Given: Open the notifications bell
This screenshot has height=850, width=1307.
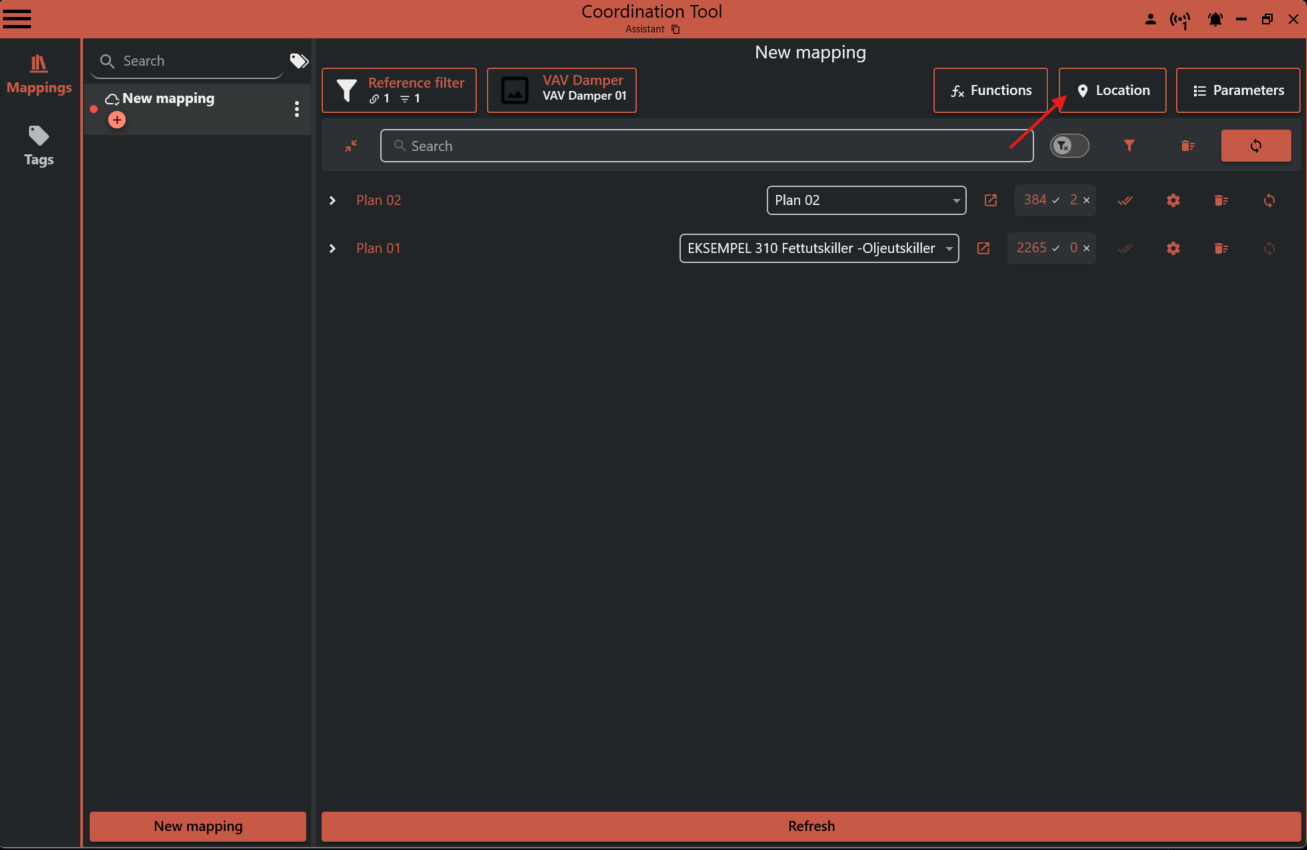Looking at the screenshot, I should (1215, 18).
